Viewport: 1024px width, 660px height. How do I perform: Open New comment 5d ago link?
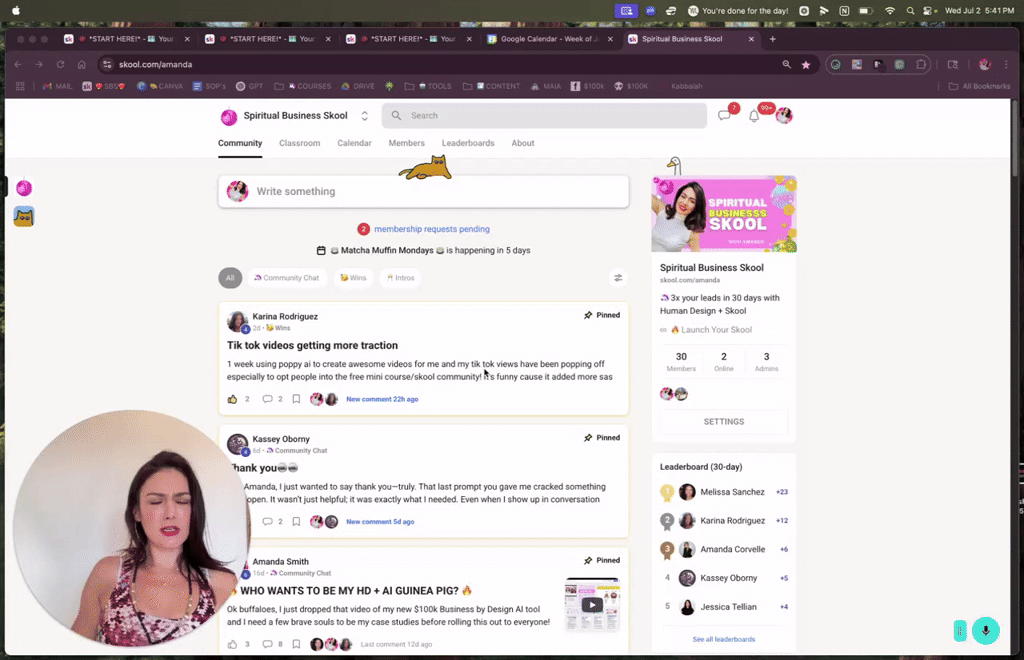[380, 522]
